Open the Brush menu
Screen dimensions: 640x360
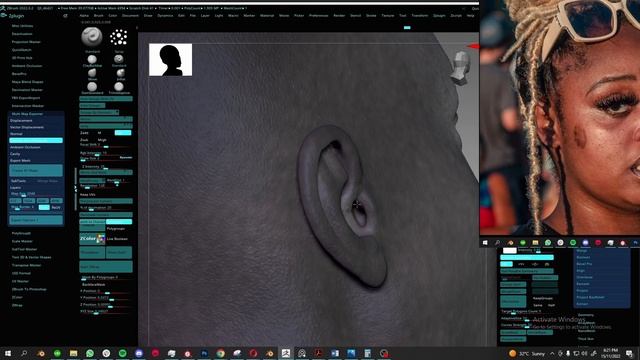click(x=99, y=16)
